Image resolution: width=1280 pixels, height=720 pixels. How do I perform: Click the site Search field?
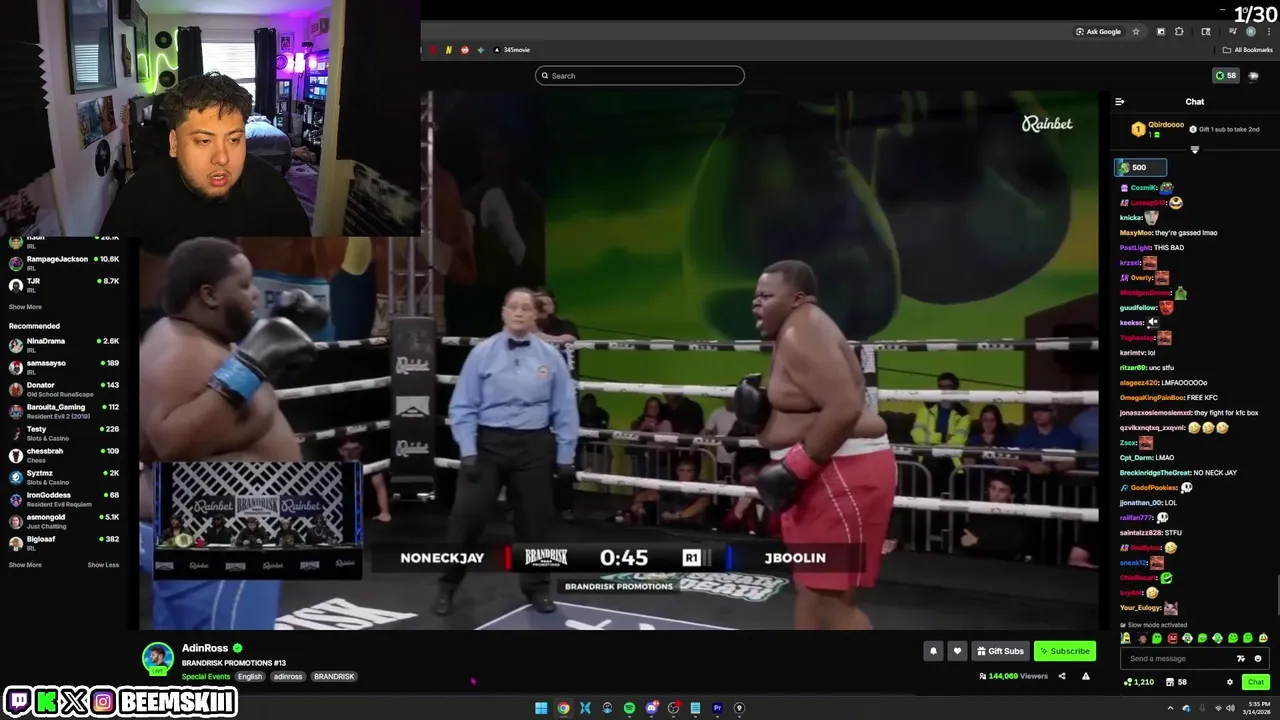pyautogui.click(x=640, y=75)
